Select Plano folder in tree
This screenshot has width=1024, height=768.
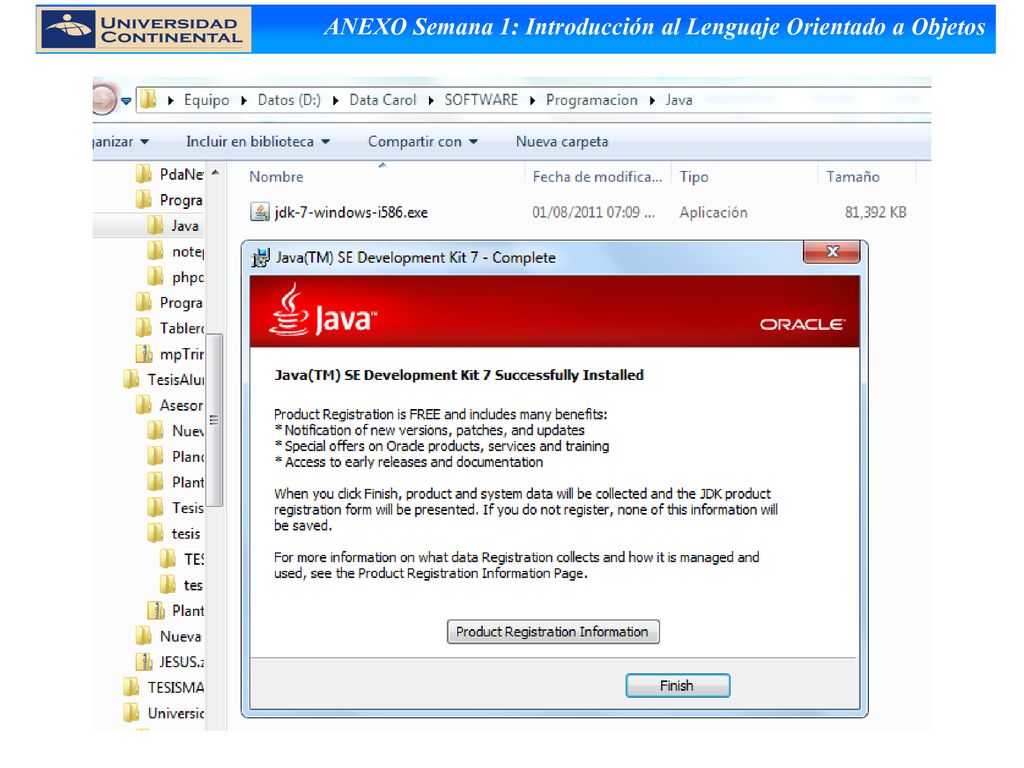(176, 456)
